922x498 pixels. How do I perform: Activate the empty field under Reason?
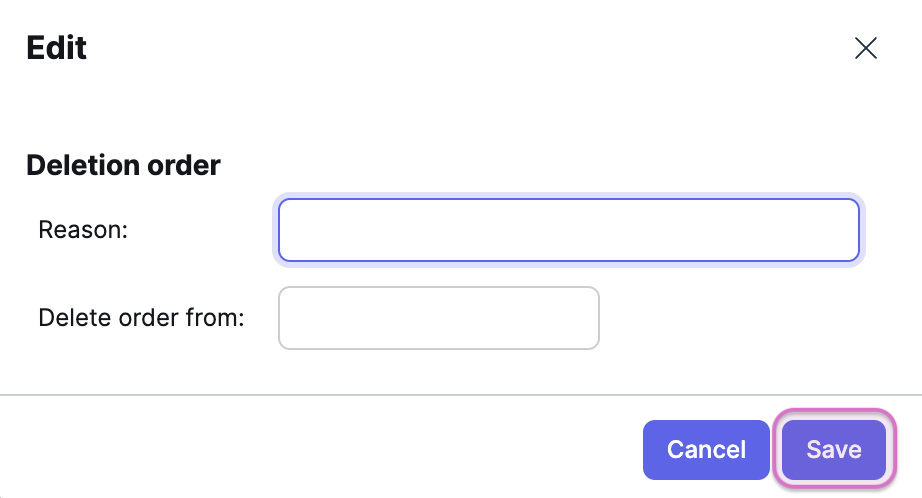tap(438, 318)
